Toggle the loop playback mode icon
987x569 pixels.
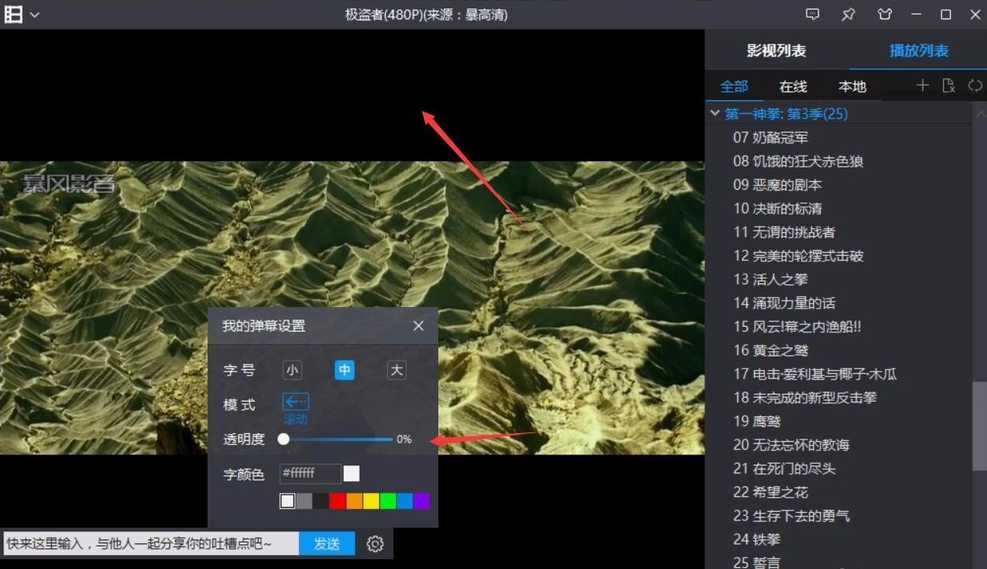point(975,86)
